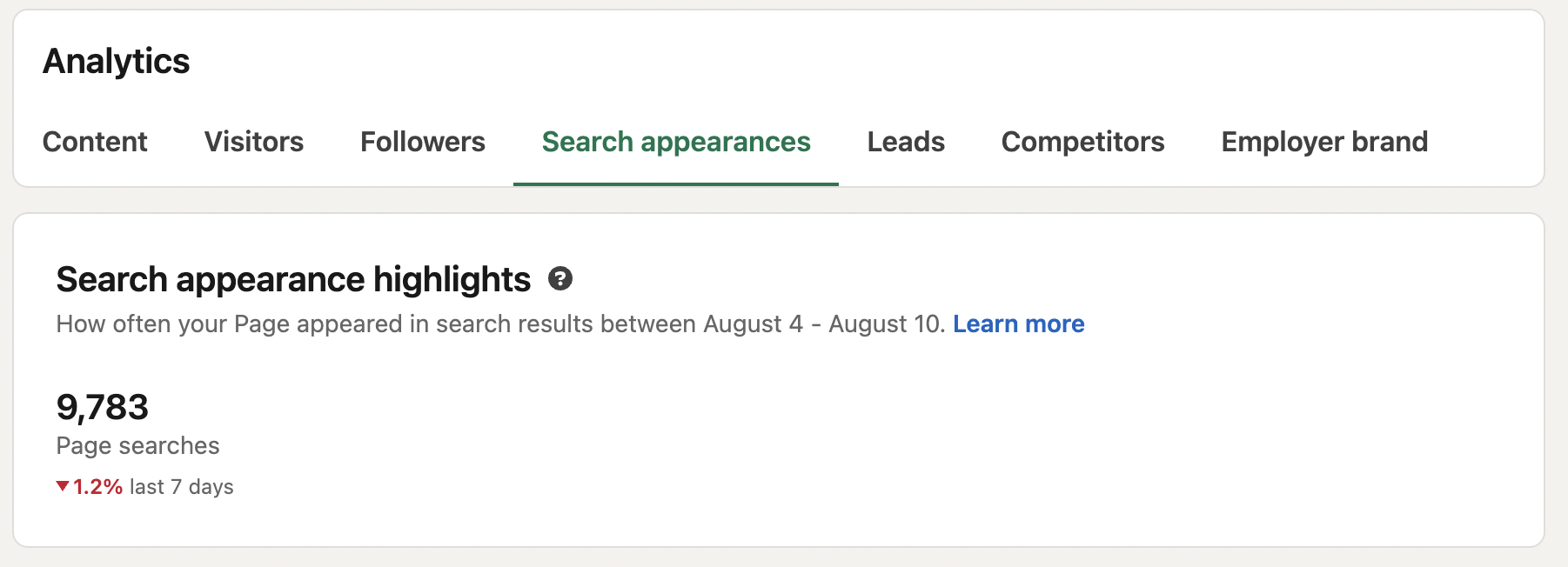Open the Content analytics tab

click(95, 142)
